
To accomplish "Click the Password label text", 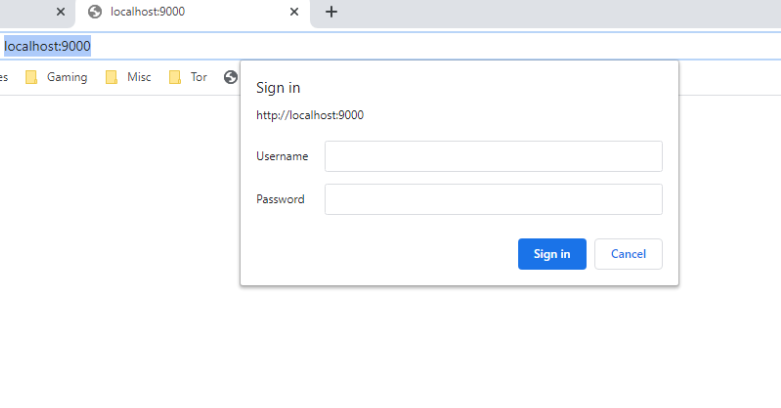I will (x=280, y=199).
